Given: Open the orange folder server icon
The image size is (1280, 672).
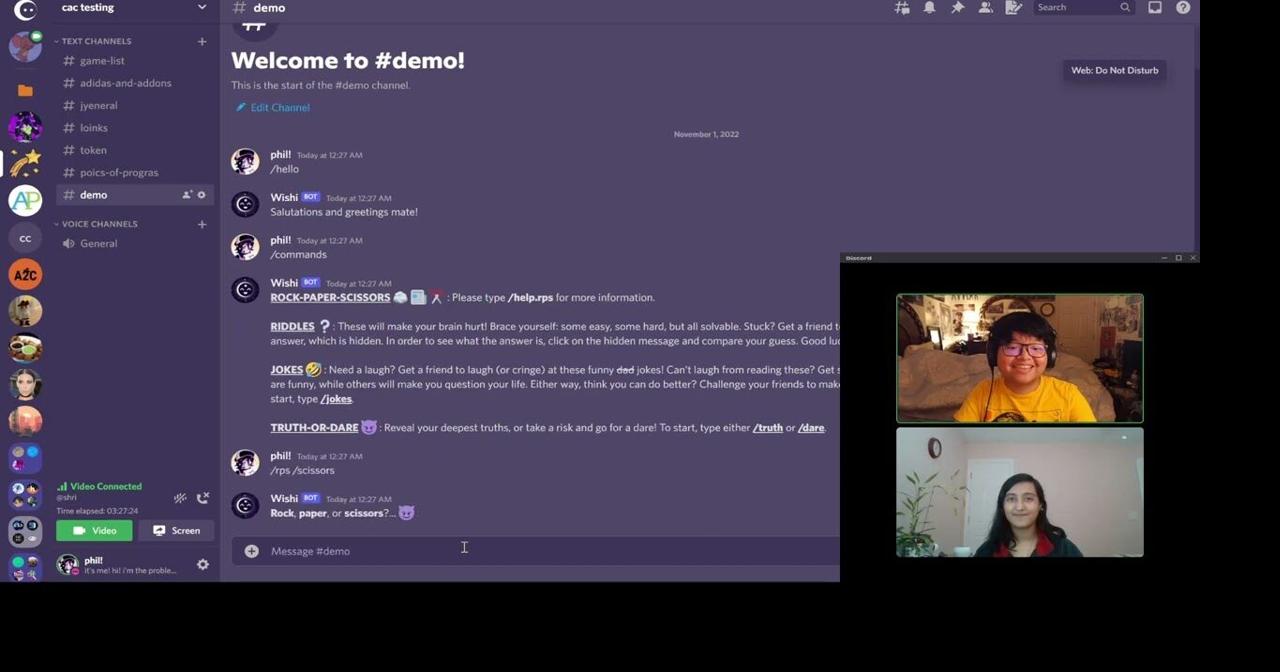Looking at the screenshot, I should tap(25, 90).
